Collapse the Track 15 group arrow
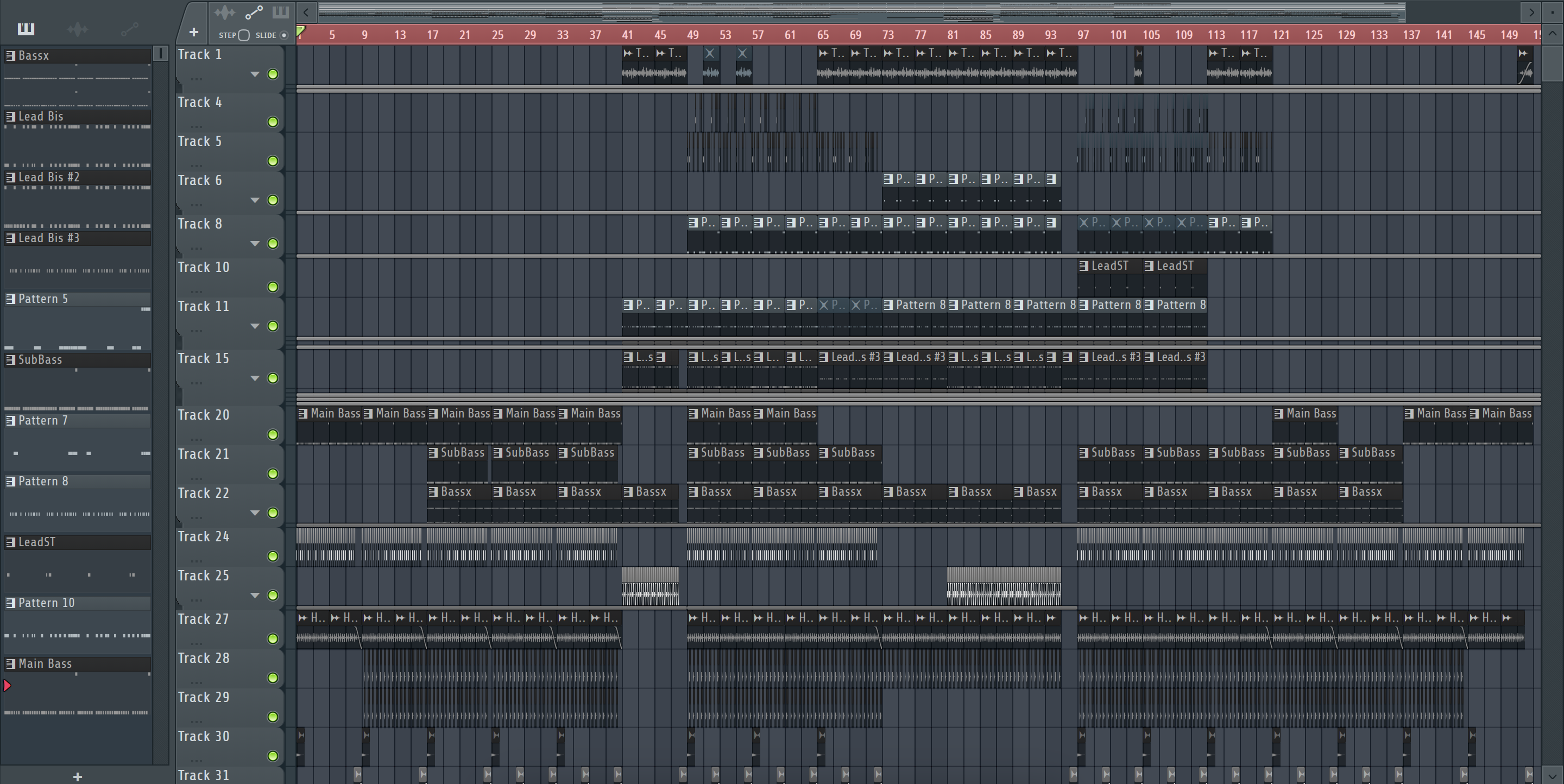The height and width of the screenshot is (784, 1564). (x=255, y=378)
